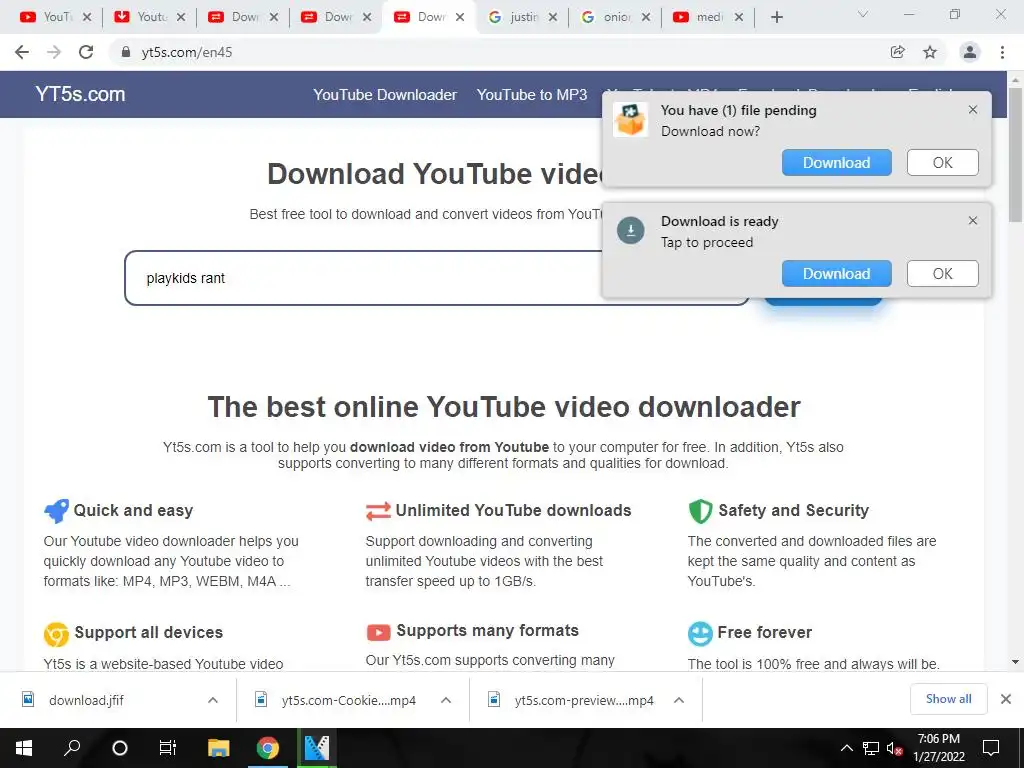Click the Quick and easy heading text
Viewport: 1024px width, 768px height.
pos(133,510)
